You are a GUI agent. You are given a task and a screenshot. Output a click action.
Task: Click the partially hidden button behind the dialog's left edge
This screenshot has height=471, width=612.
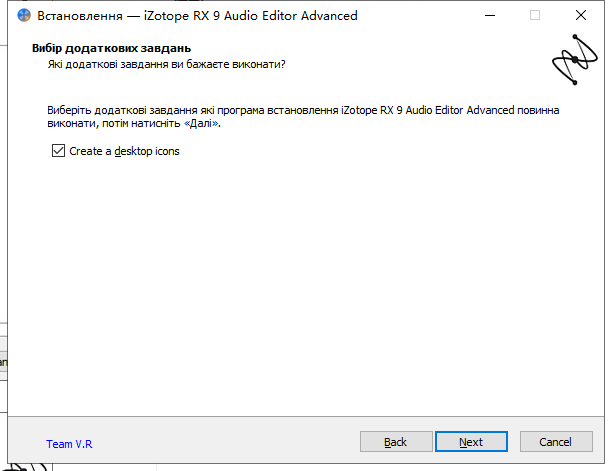pyautogui.click(x=3, y=360)
